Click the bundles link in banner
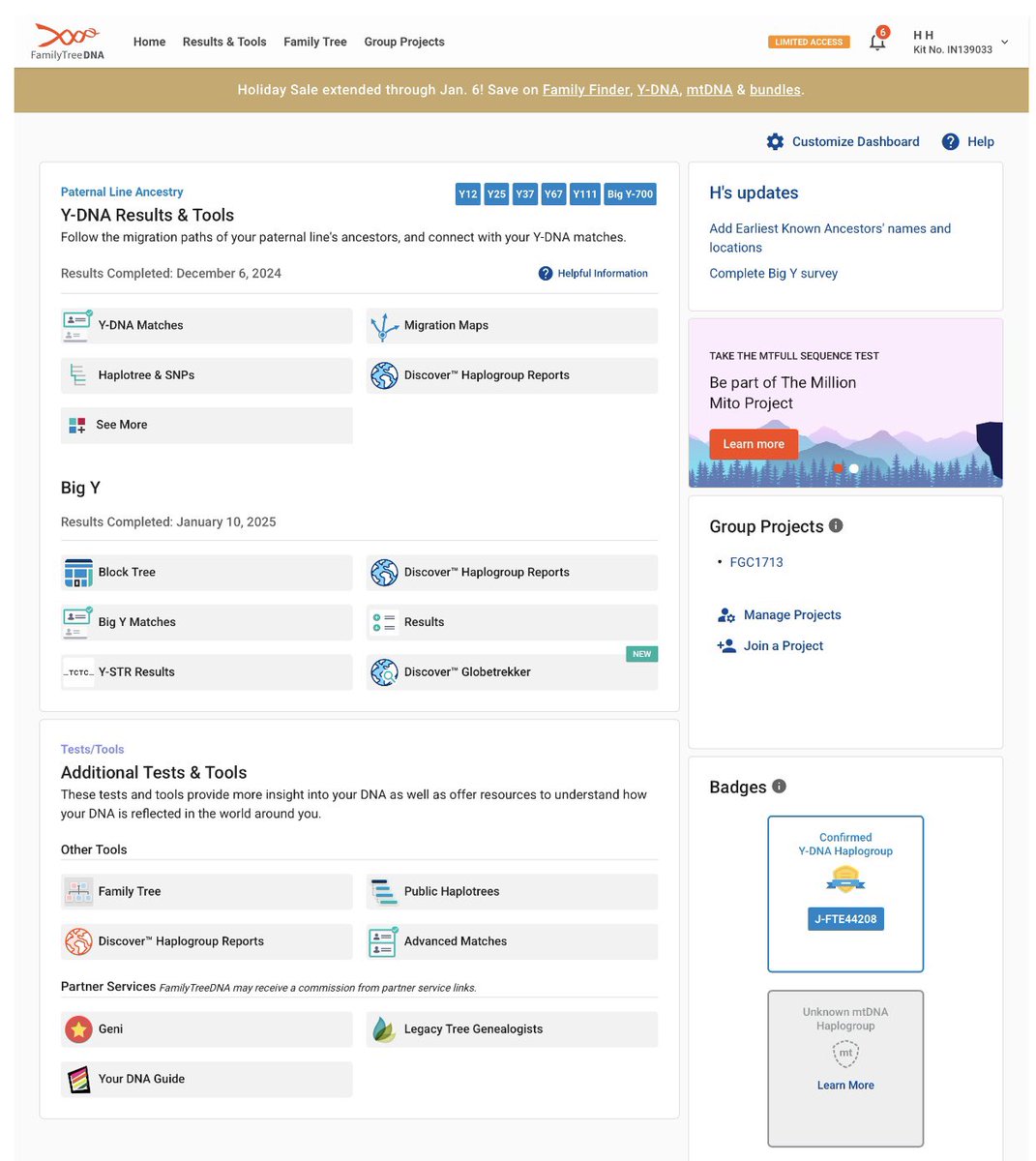 775,90
